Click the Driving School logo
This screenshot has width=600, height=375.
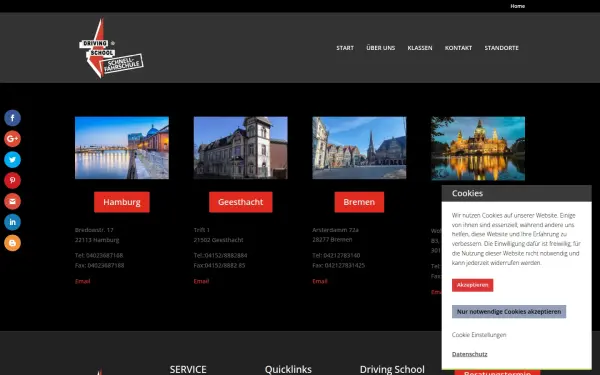[111, 48]
